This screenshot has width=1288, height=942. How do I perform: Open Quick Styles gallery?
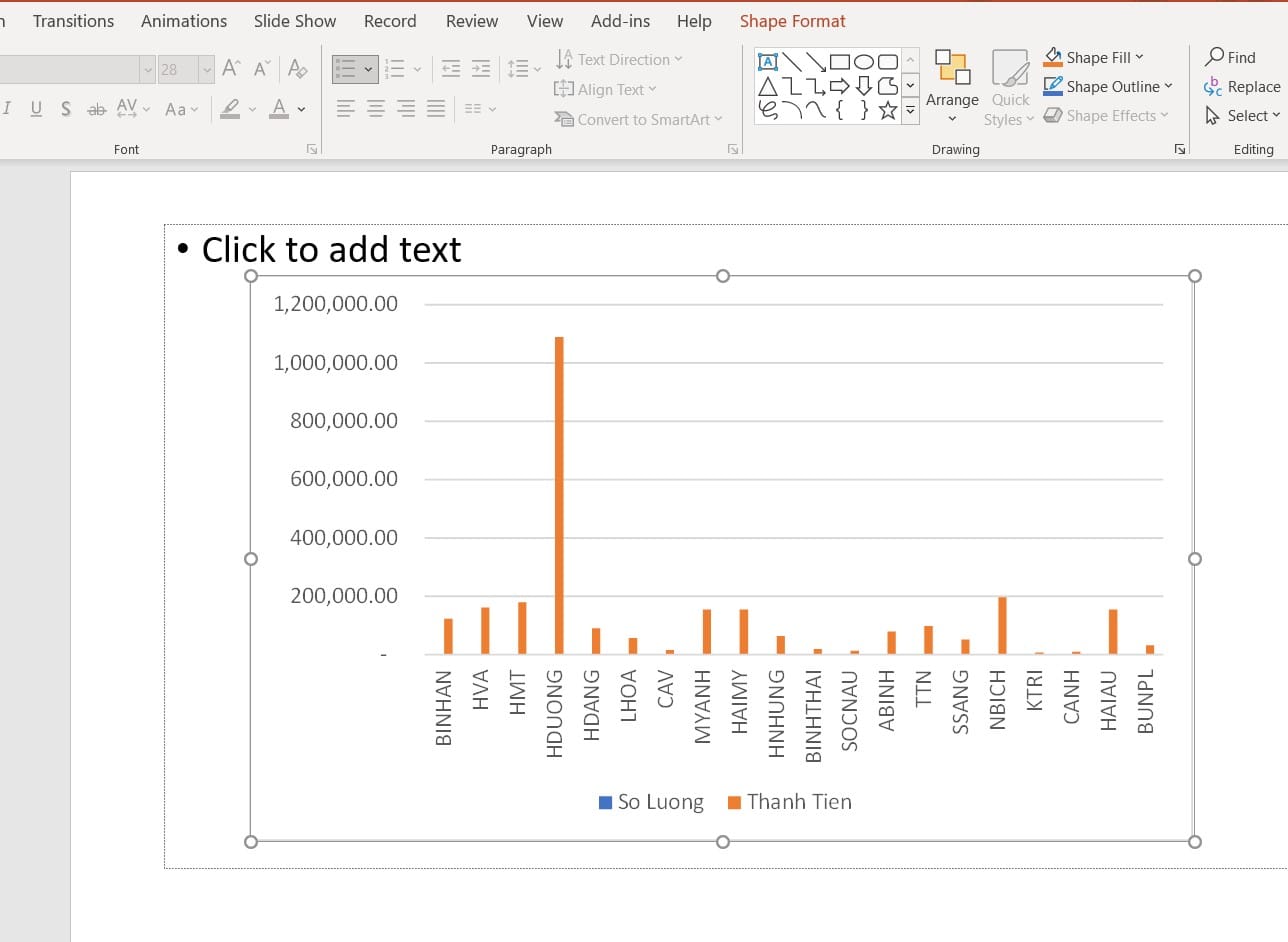1010,88
